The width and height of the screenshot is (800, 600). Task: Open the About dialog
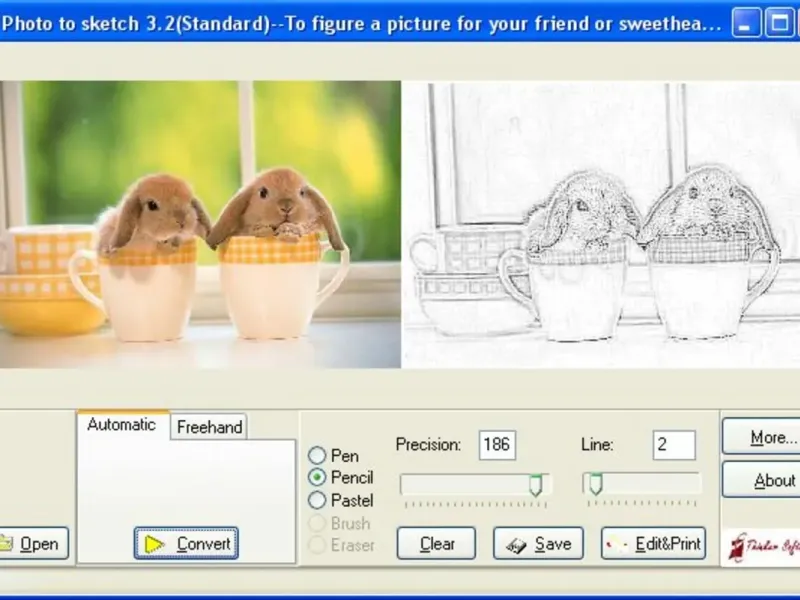tap(761, 480)
